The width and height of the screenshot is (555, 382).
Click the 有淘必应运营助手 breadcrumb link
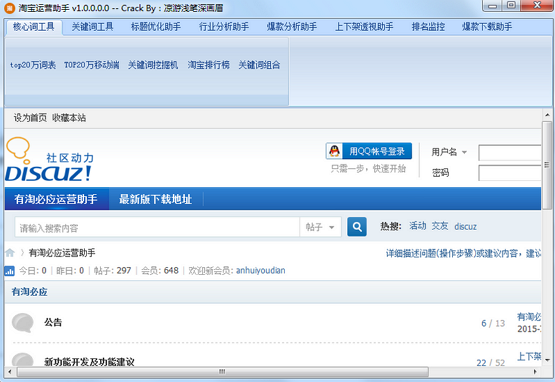[62, 253]
